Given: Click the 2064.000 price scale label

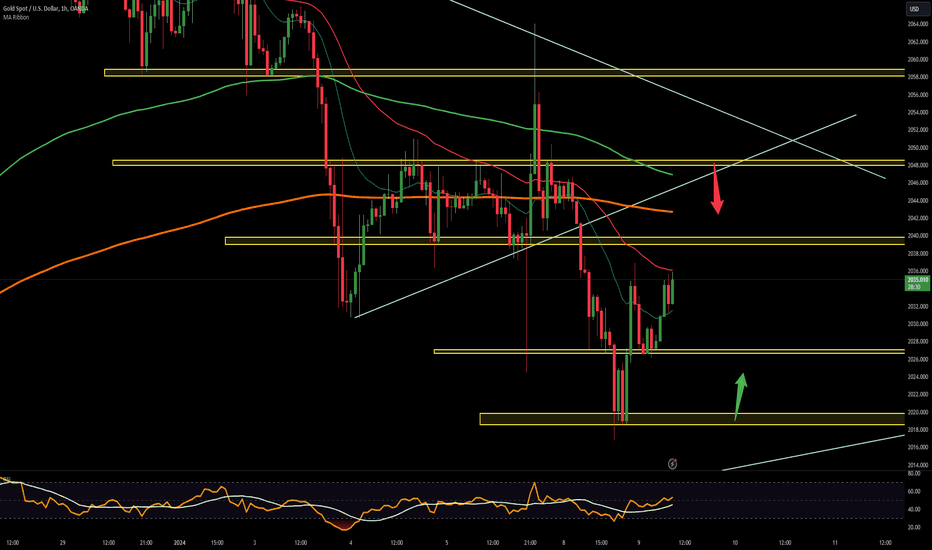Looking at the screenshot, I should coord(918,24).
